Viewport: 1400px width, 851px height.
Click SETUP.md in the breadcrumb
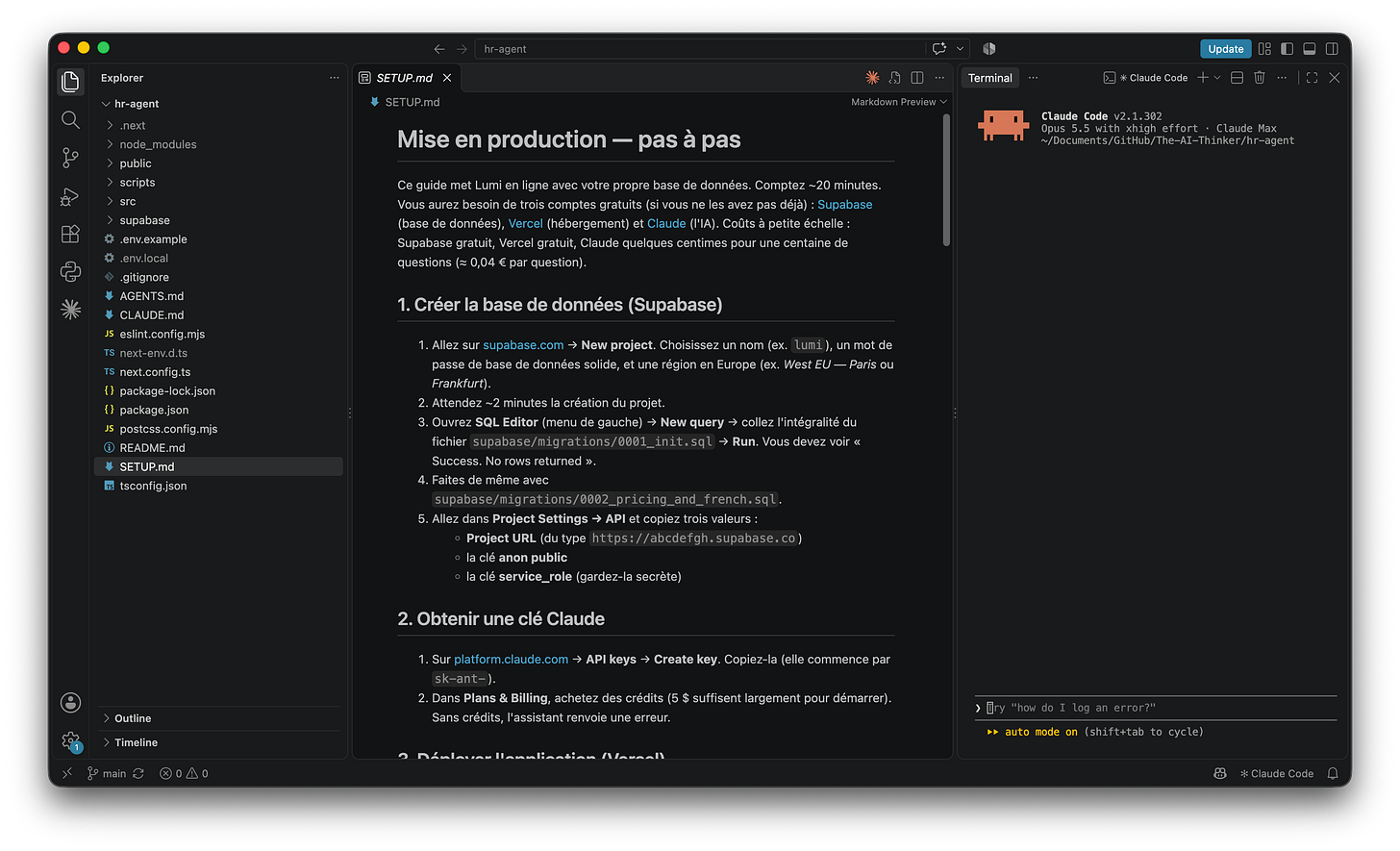click(x=412, y=102)
